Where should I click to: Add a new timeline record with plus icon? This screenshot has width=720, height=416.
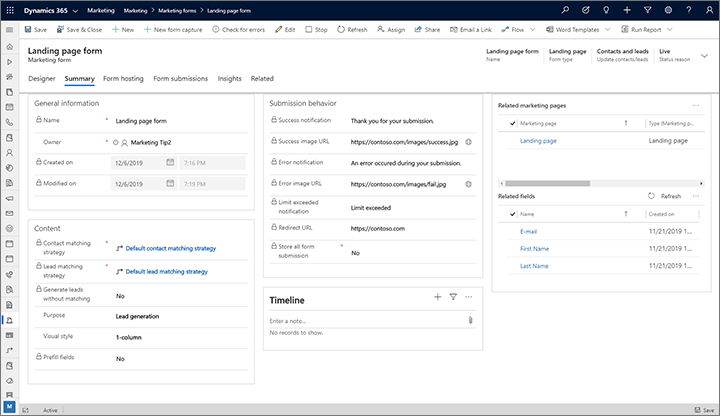tap(437, 297)
